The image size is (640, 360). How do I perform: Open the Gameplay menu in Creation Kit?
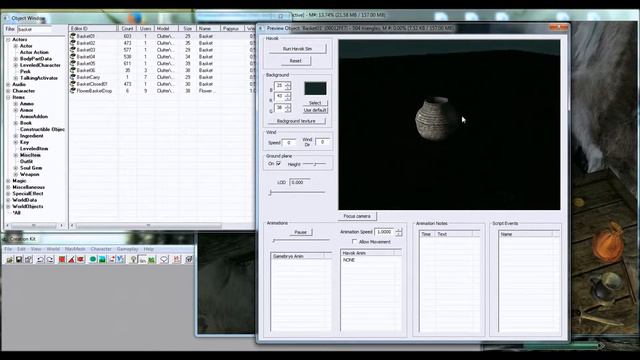point(127,249)
